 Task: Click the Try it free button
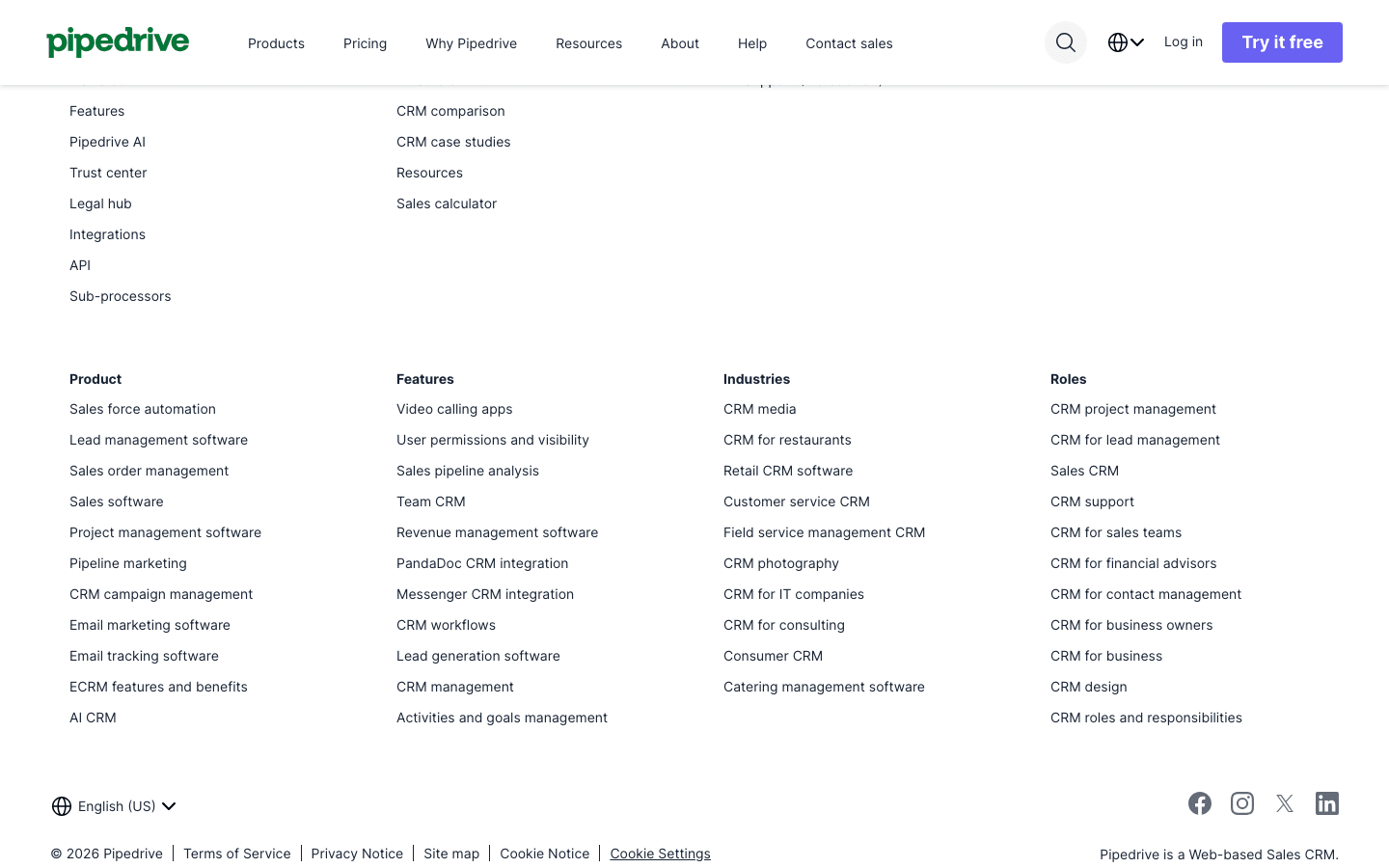point(1282,41)
